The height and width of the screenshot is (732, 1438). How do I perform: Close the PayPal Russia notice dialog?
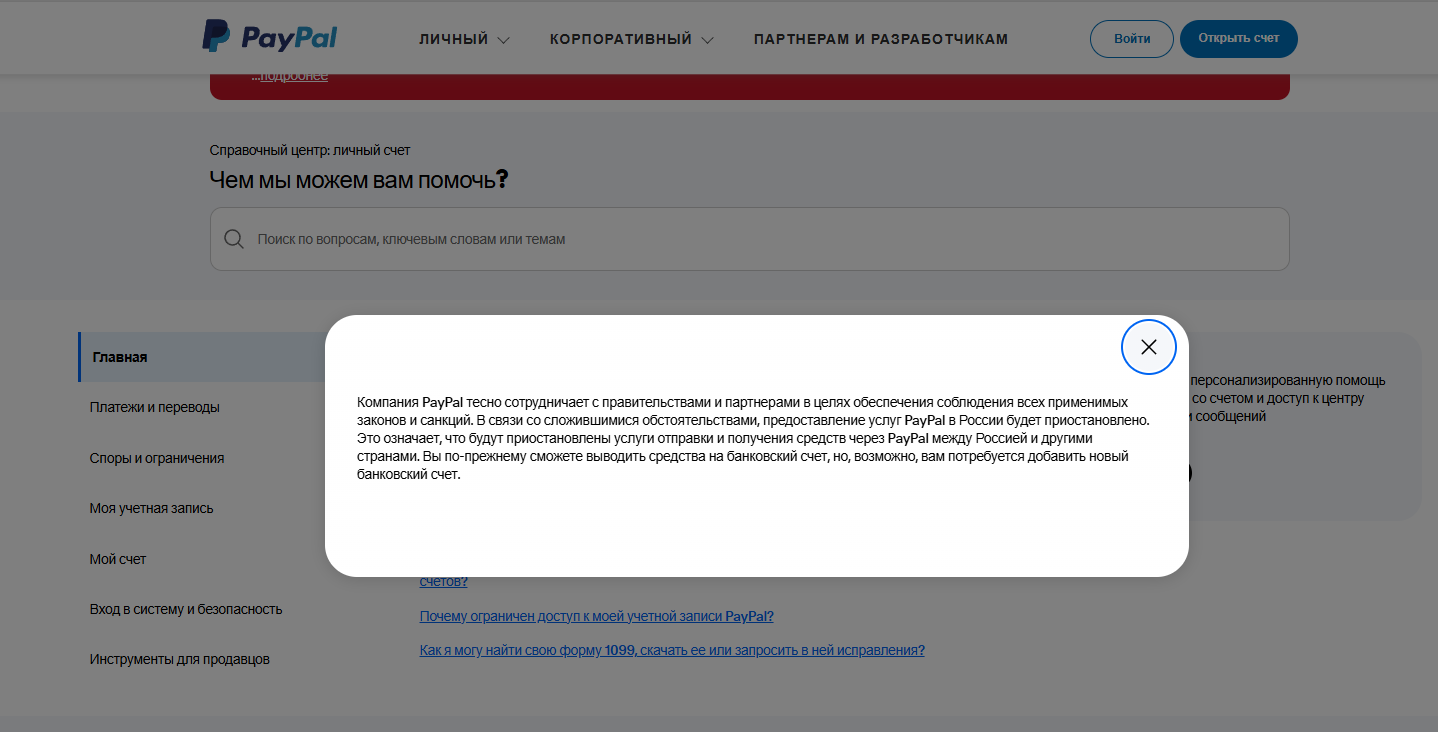tap(1148, 347)
